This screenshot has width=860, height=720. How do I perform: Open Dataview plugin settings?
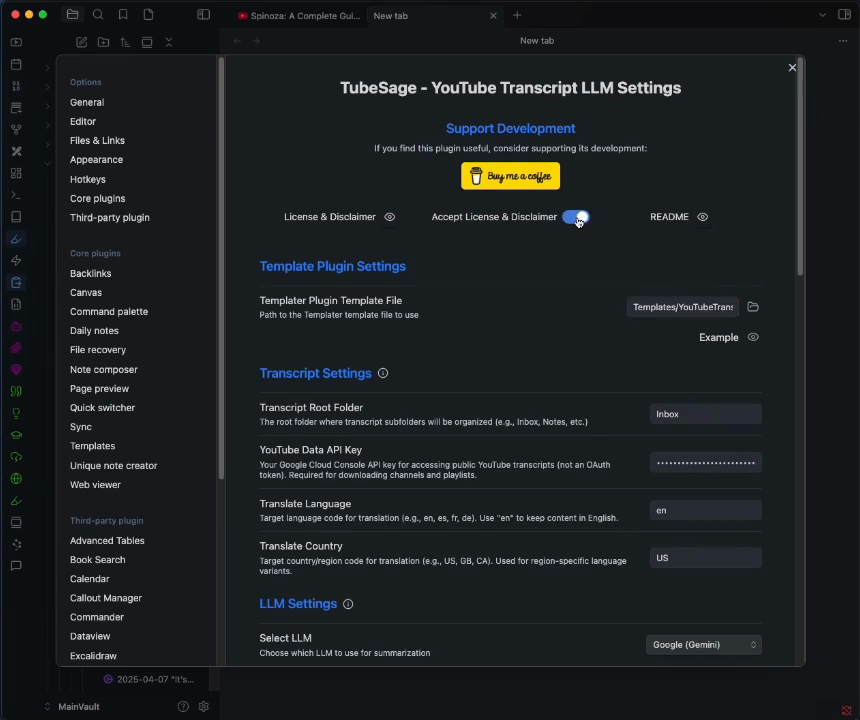[x=90, y=636]
